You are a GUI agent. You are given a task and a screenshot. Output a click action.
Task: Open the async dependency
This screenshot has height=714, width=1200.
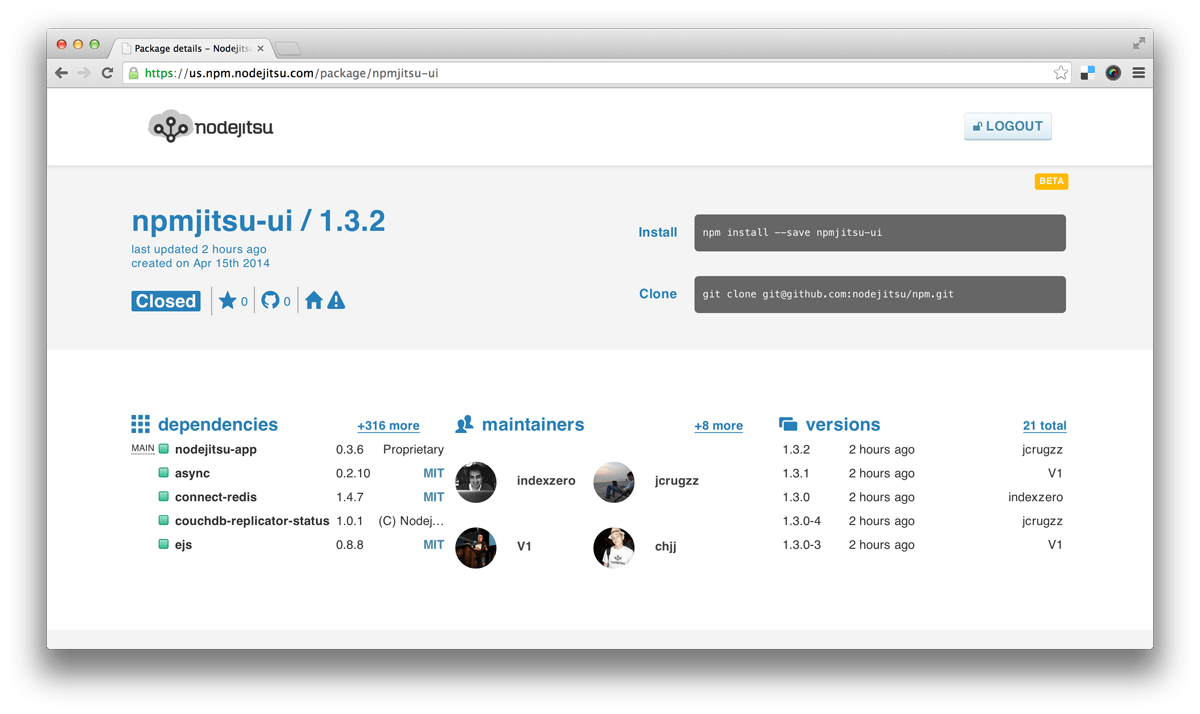pyautogui.click(x=192, y=474)
